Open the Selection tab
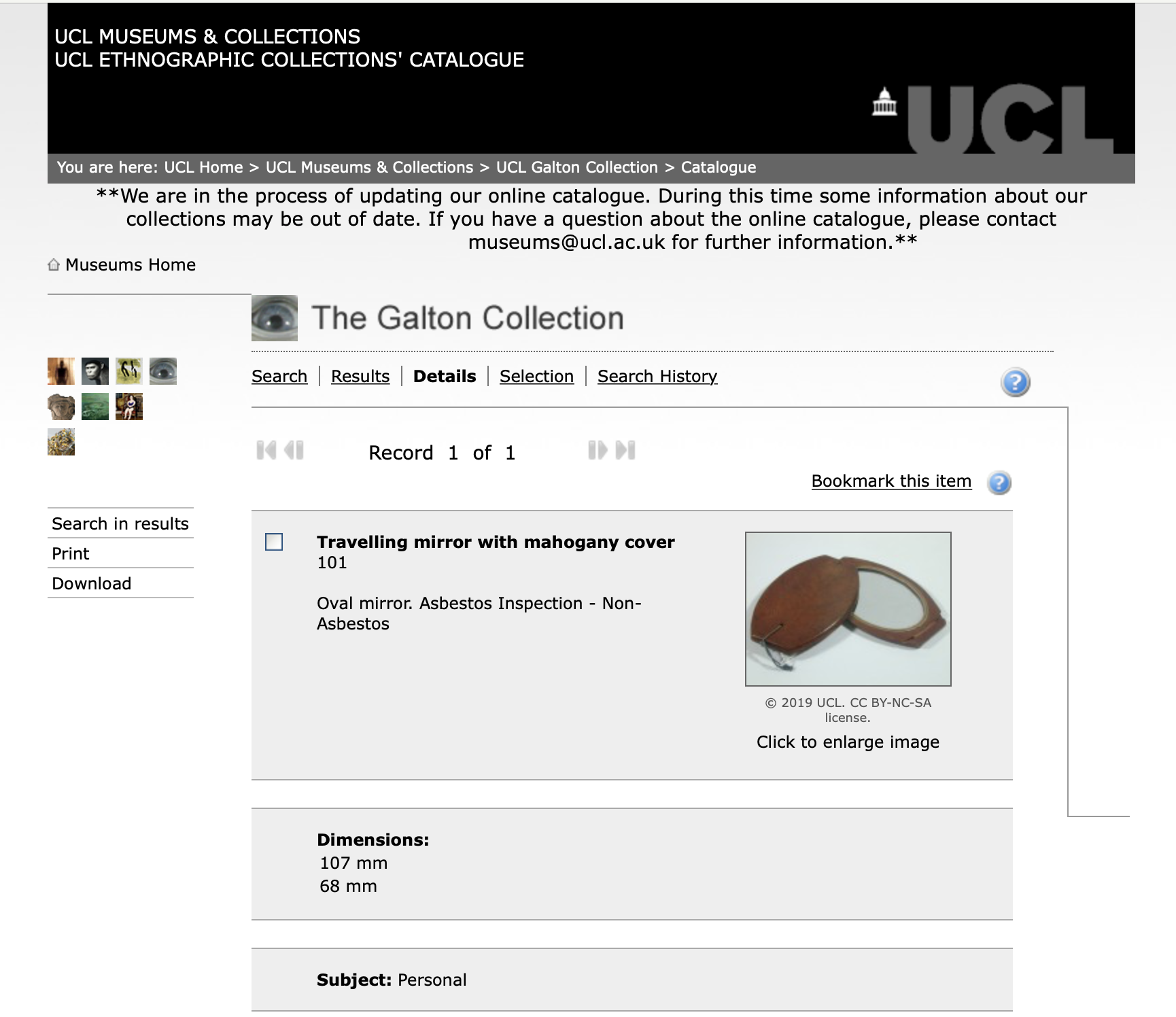 pos(536,376)
